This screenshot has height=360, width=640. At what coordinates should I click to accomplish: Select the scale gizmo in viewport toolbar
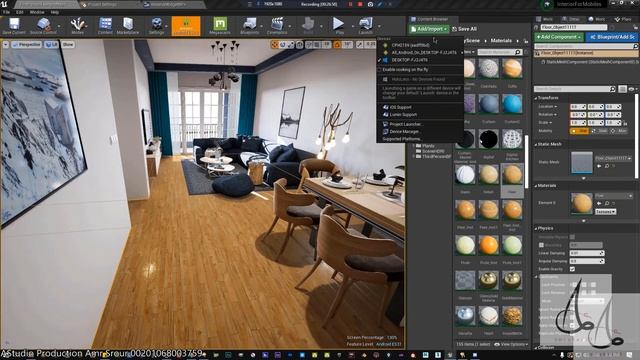[x=291, y=44]
